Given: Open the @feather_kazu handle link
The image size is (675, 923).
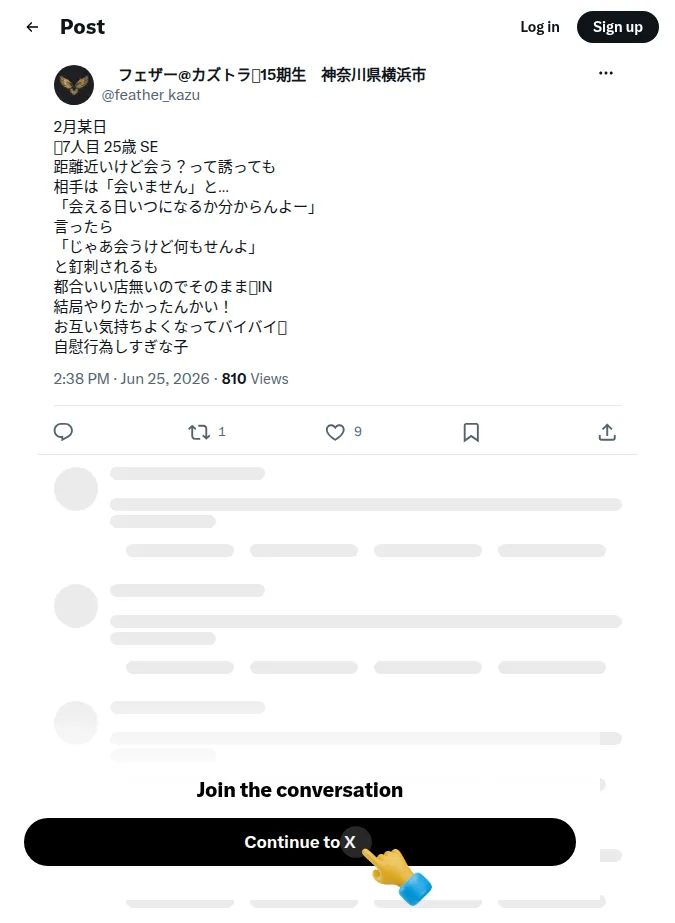Looking at the screenshot, I should click(x=151, y=95).
